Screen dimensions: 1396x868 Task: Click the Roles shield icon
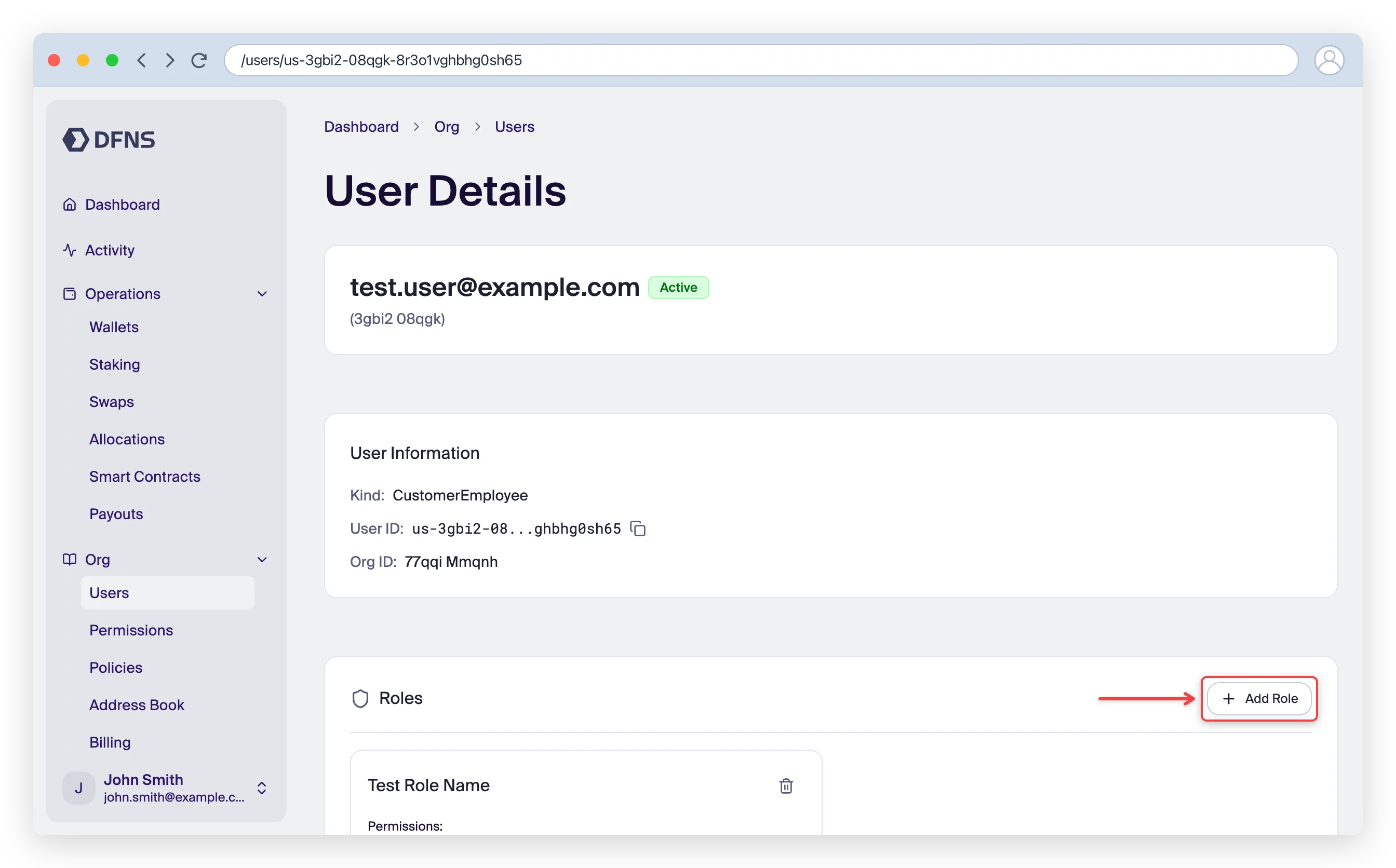pyautogui.click(x=360, y=699)
